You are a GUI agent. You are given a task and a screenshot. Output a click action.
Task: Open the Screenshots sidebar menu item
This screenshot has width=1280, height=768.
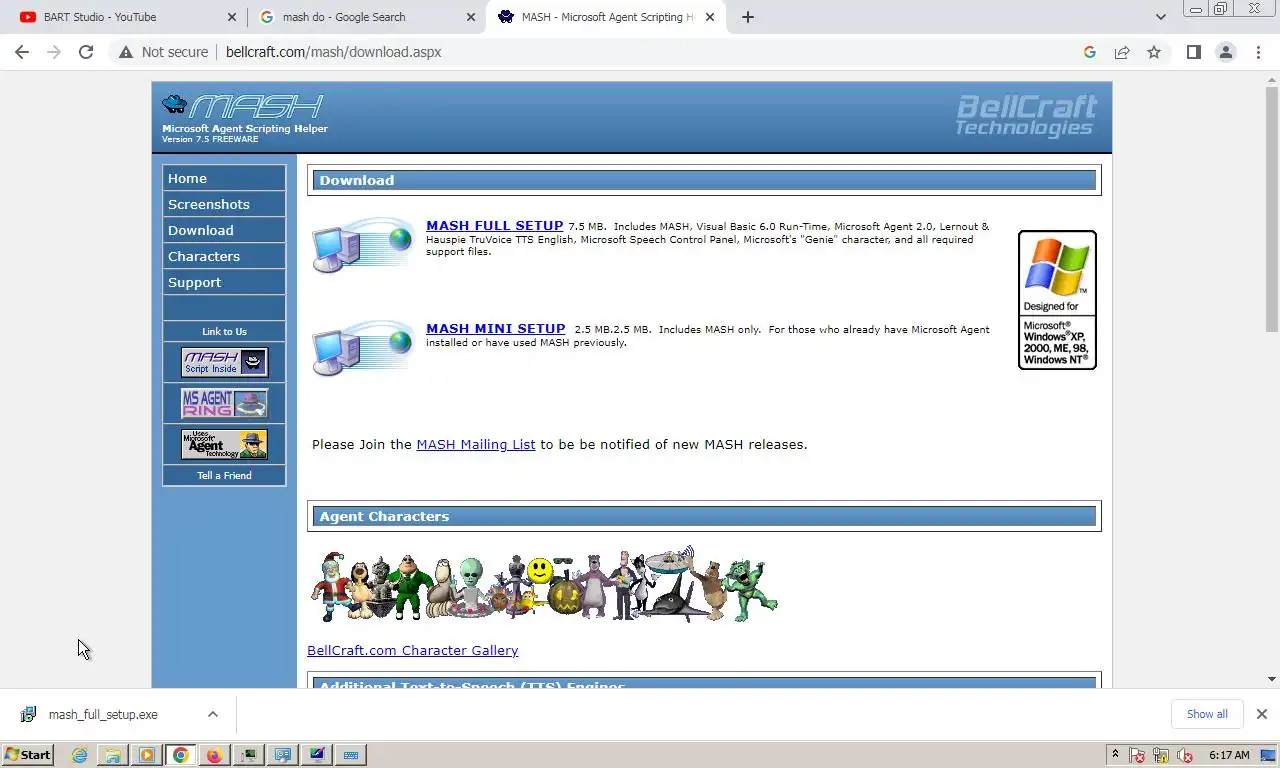224,204
